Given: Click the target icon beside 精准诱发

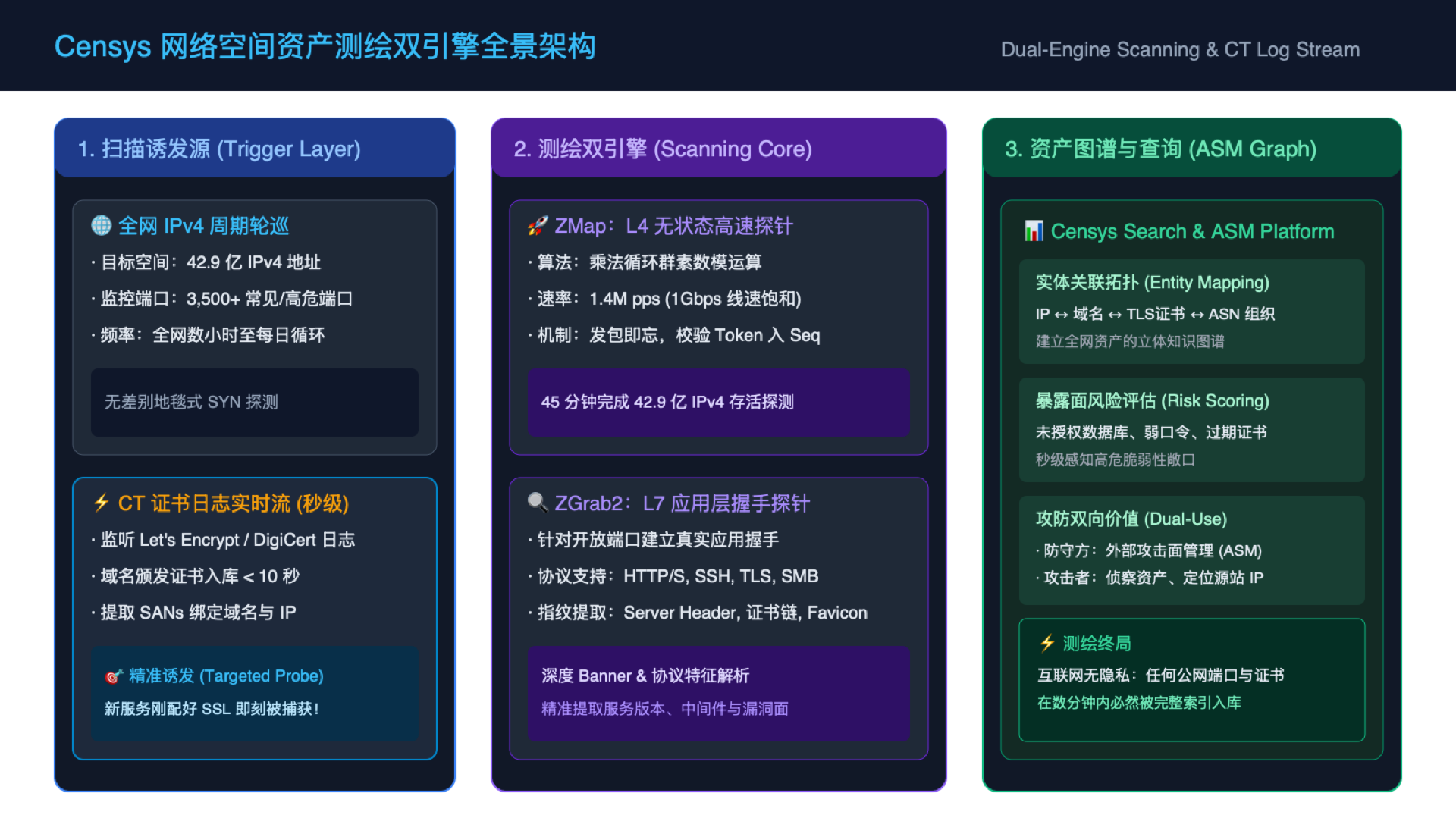Looking at the screenshot, I should (114, 676).
